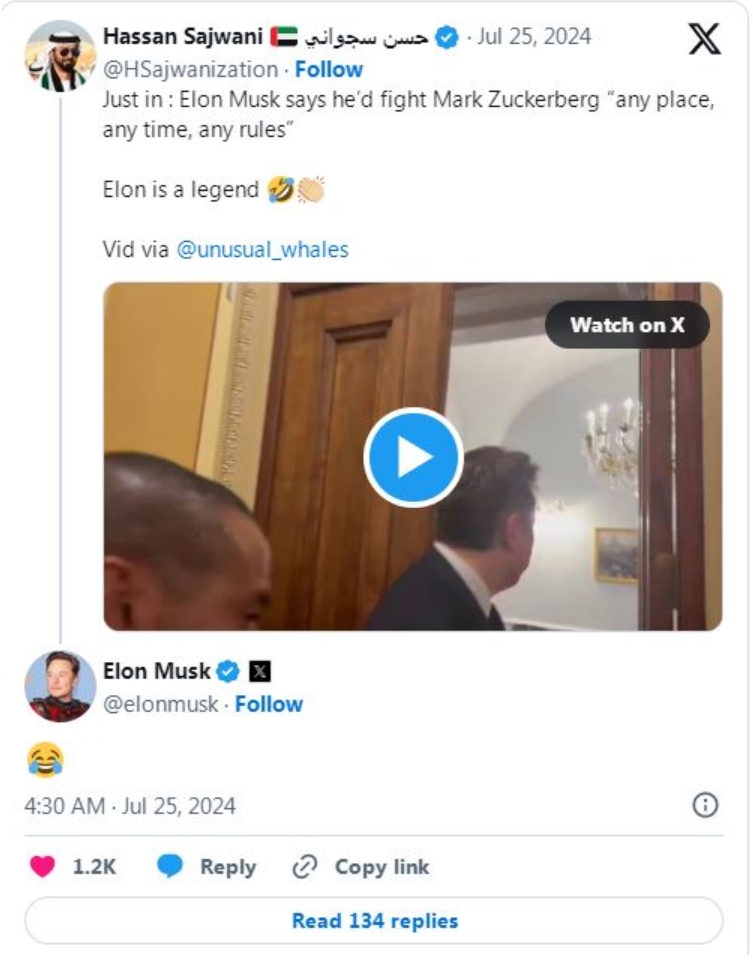This screenshot has width=753, height=964.
Task: Open the @unusual_whales mention
Action: coord(263,250)
